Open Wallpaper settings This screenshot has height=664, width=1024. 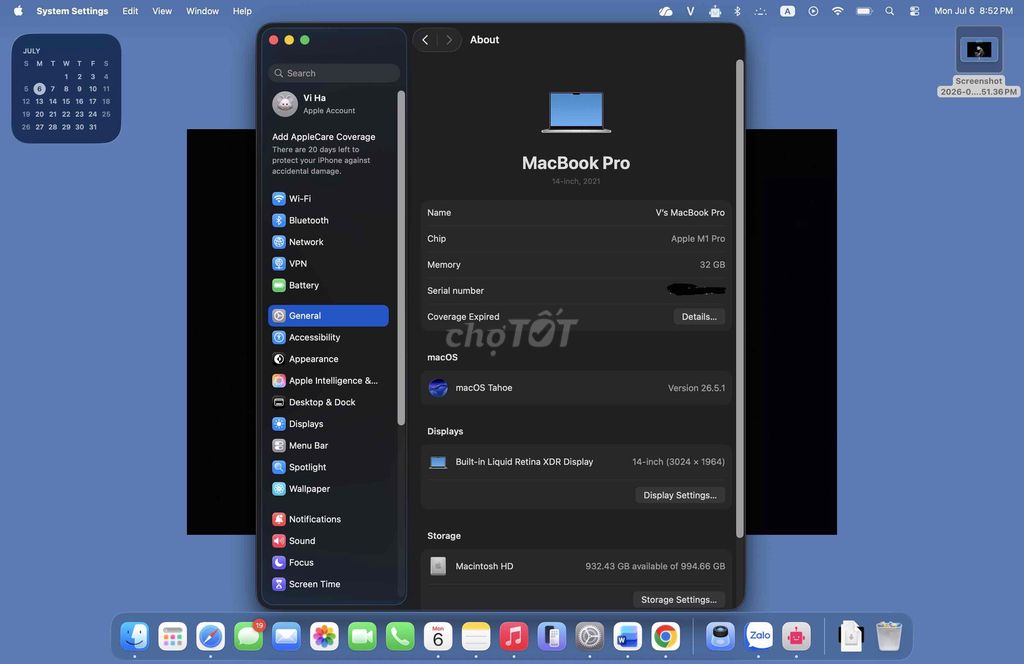[328, 488]
